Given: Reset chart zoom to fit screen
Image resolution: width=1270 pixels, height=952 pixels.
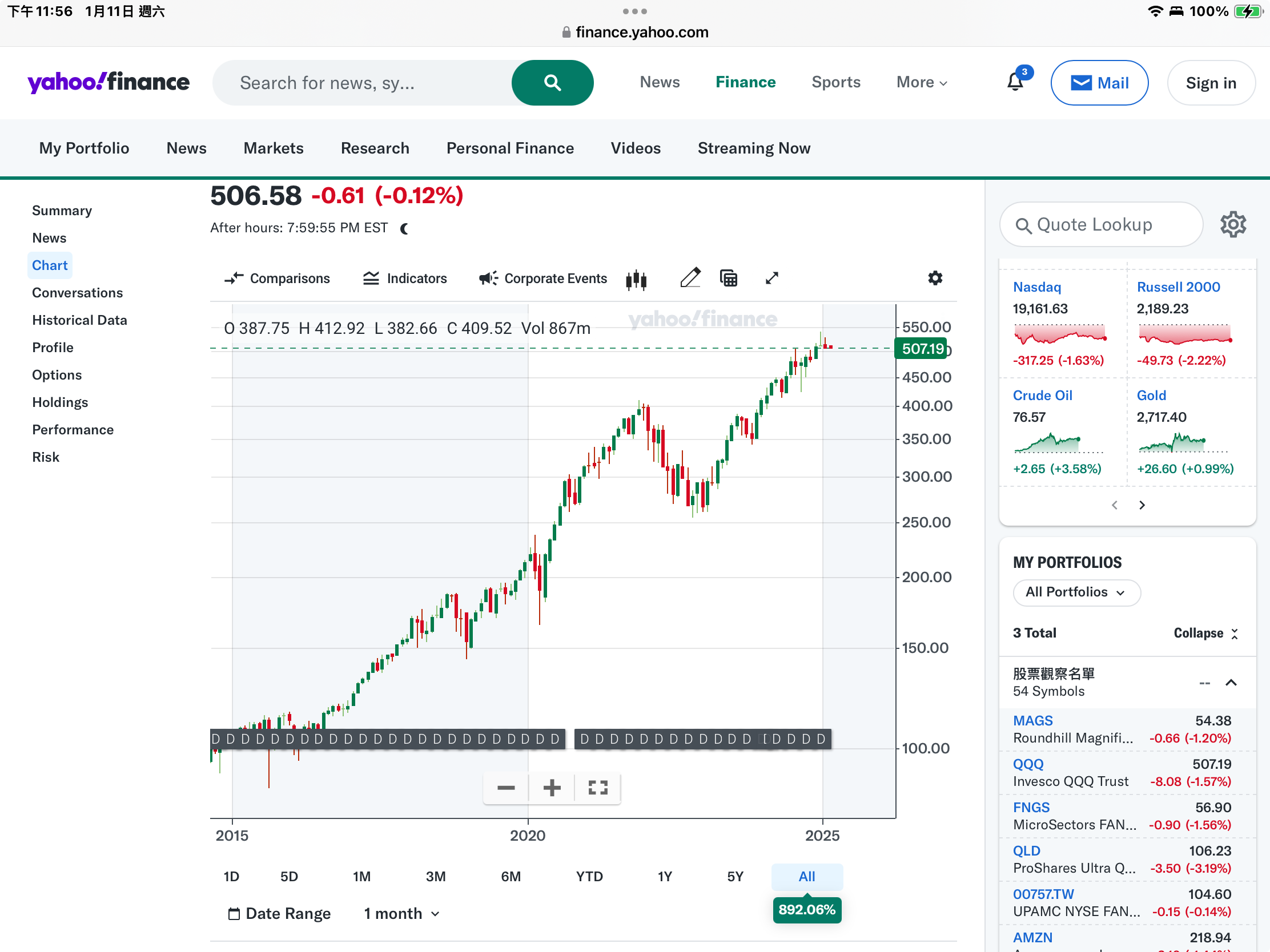Looking at the screenshot, I should (x=598, y=787).
